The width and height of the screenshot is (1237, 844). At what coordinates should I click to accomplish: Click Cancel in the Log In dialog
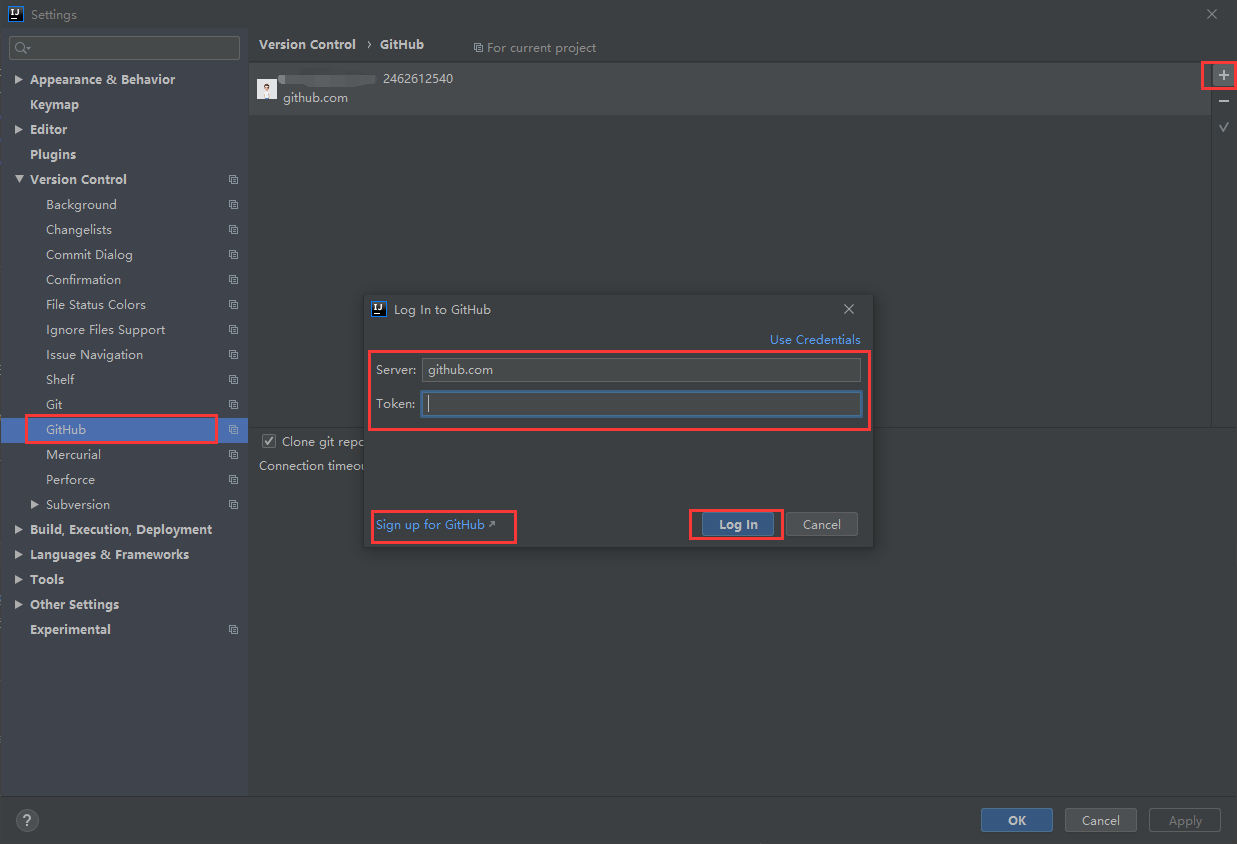pyautogui.click(x=822, y=525)
